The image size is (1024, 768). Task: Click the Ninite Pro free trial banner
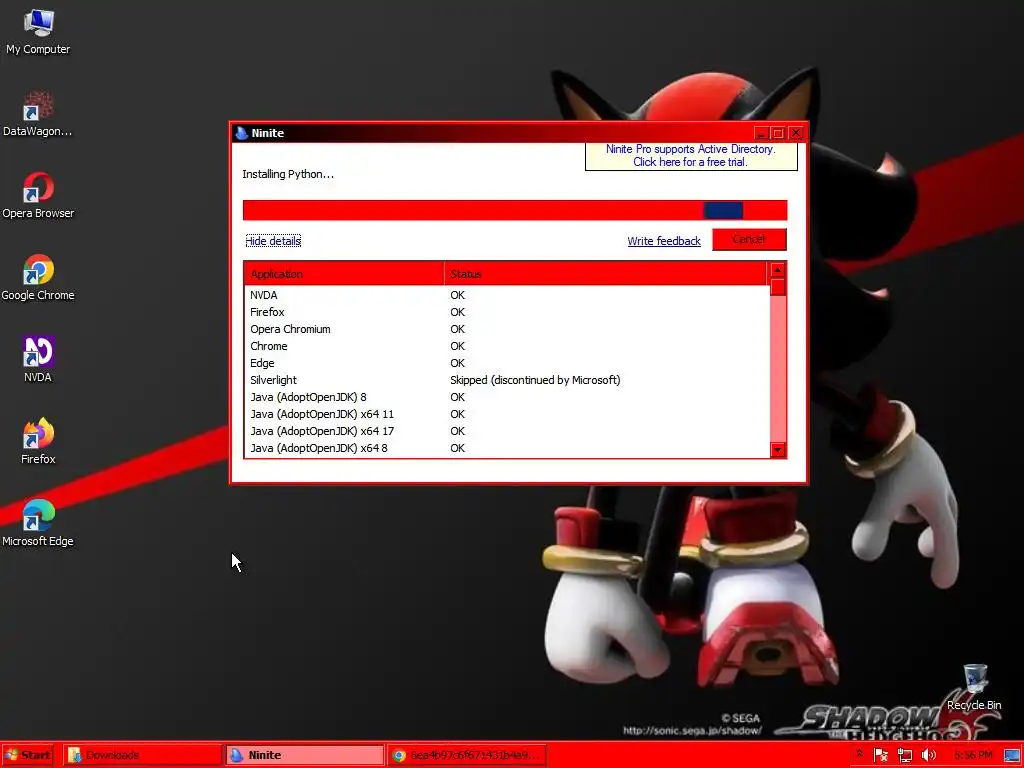(691, 156)
